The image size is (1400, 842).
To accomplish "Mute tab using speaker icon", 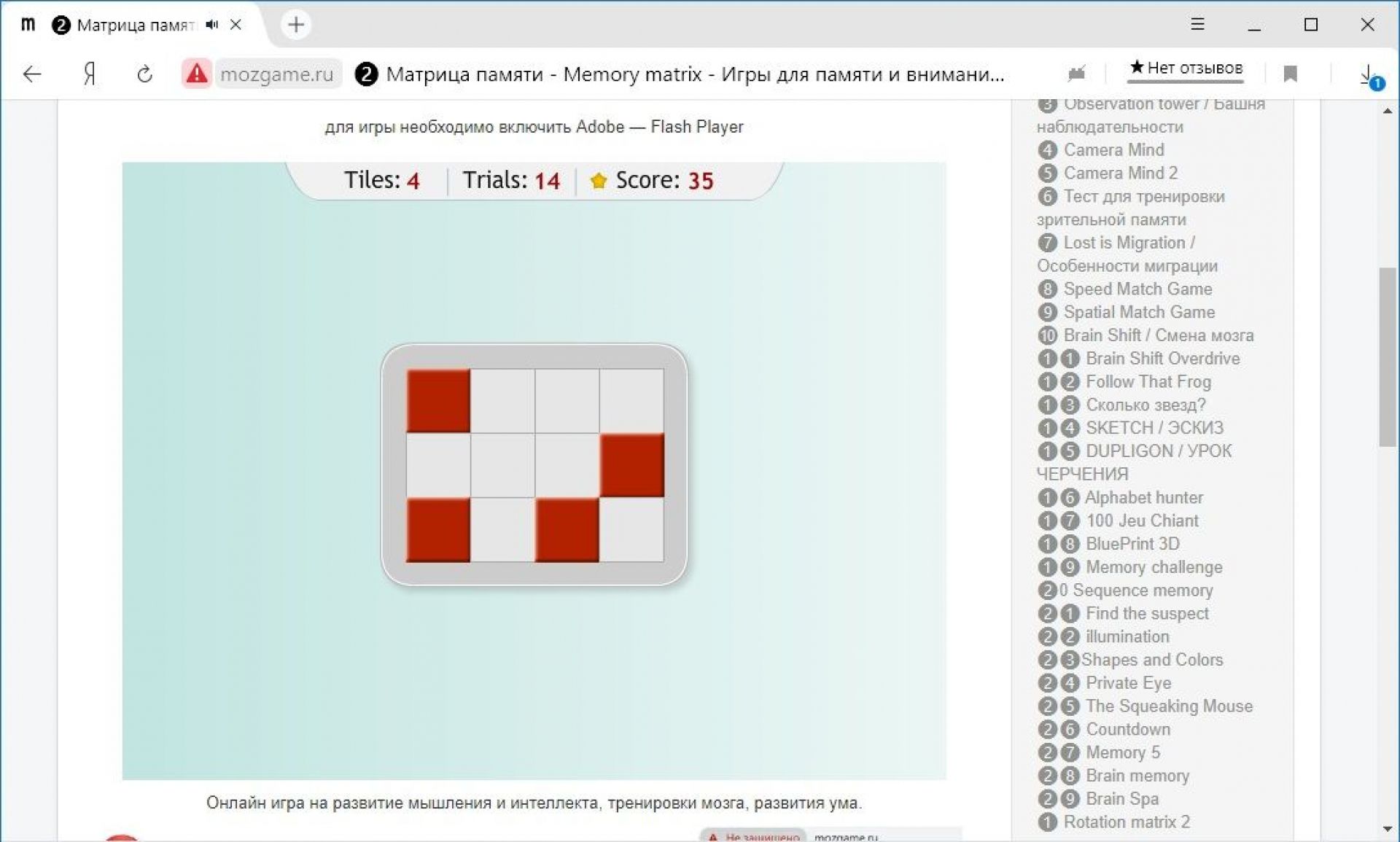I will 212,25.
